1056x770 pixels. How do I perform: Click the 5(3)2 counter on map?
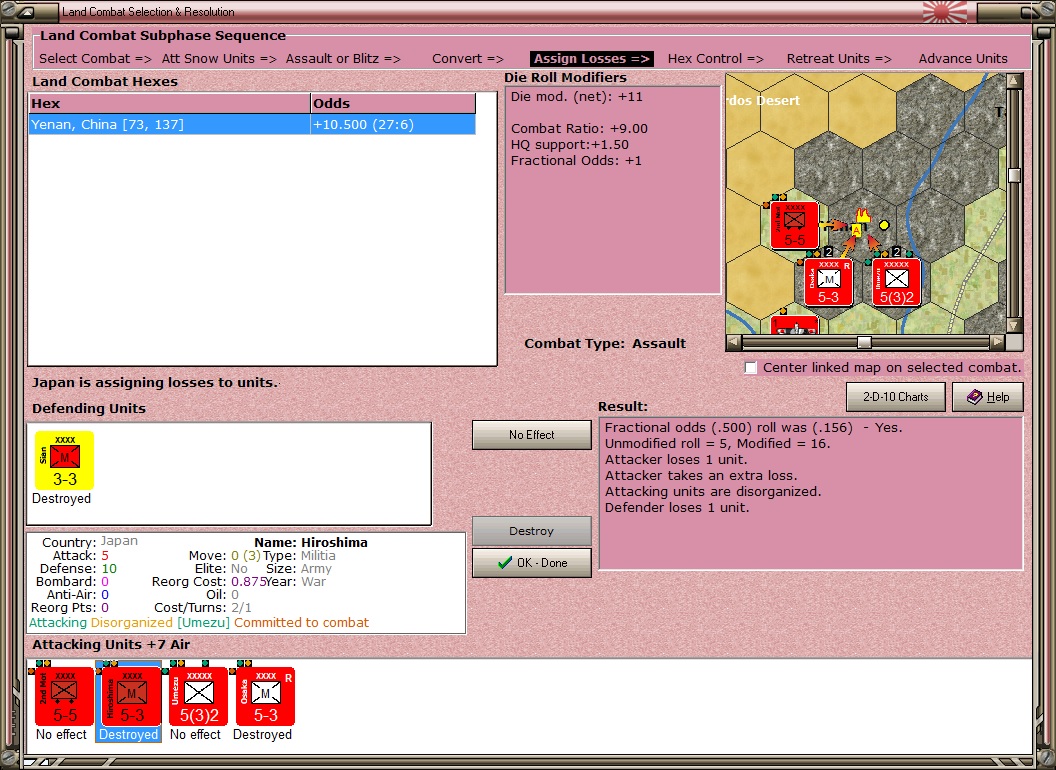[896, 282]
